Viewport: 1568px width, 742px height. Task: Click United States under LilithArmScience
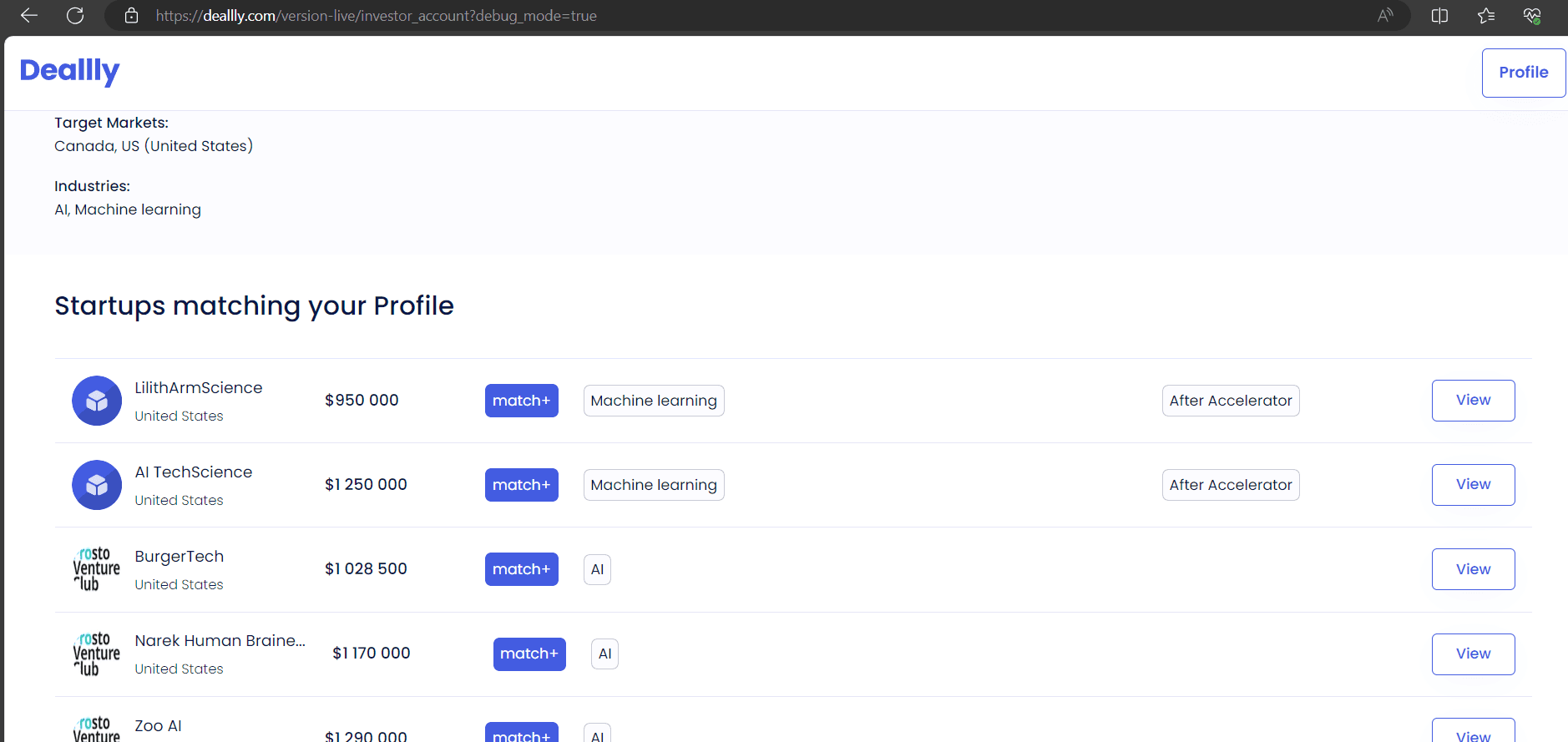tap(180, 416)
